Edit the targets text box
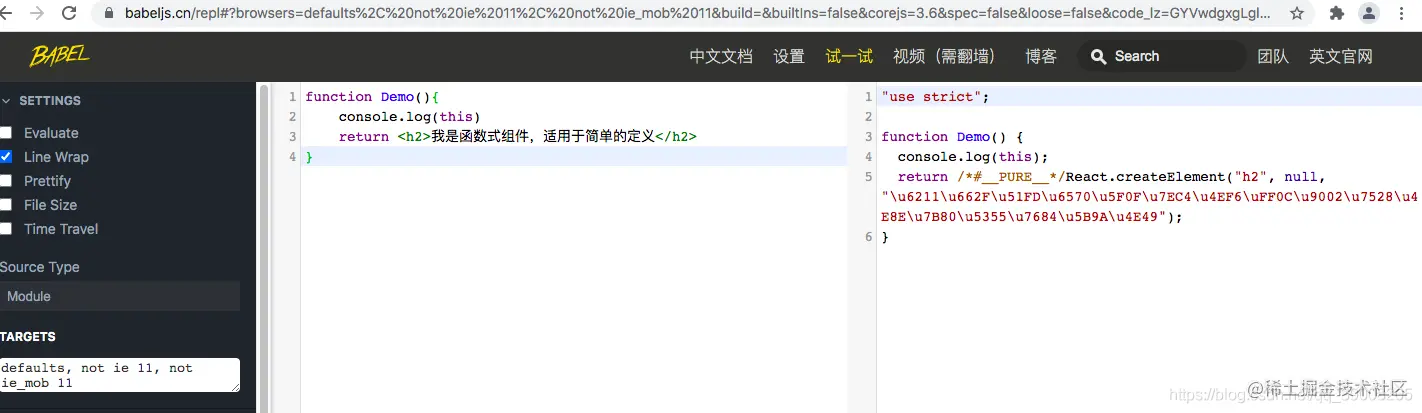1422x413 pixels. click(x=120, y=375)
